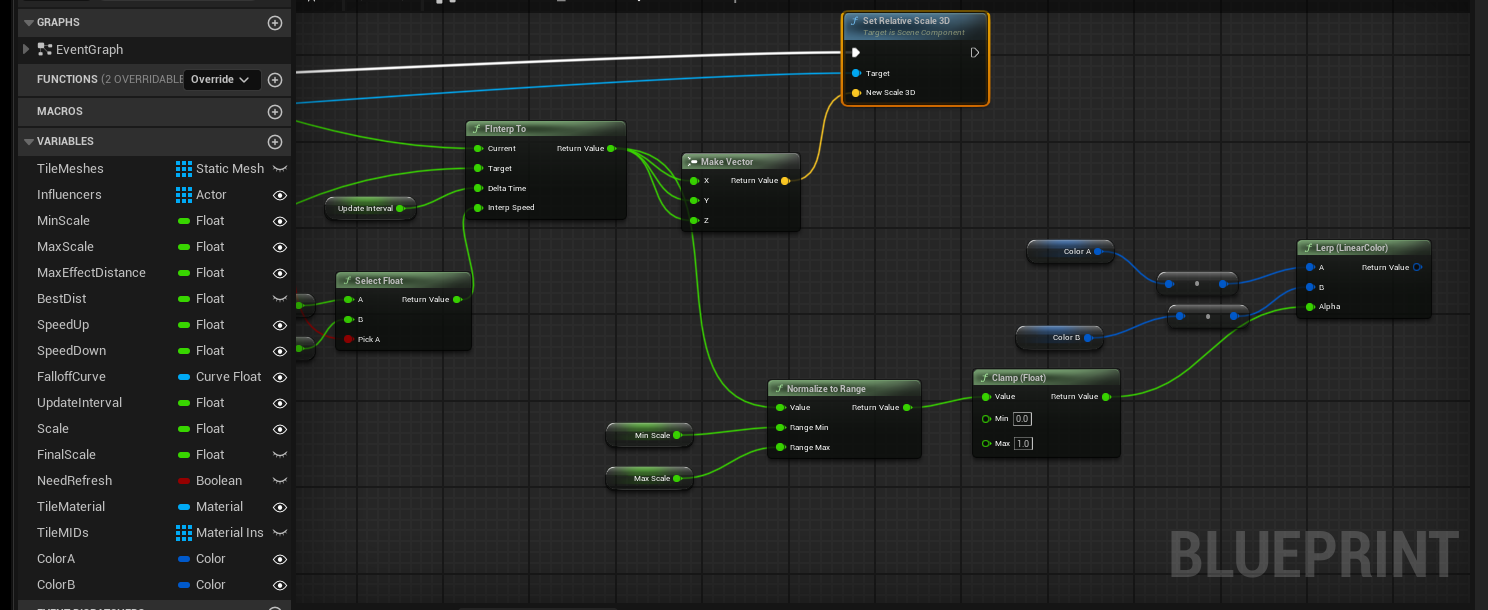
Task: Click the Influencers array type icon
Action: pos(184,195)
